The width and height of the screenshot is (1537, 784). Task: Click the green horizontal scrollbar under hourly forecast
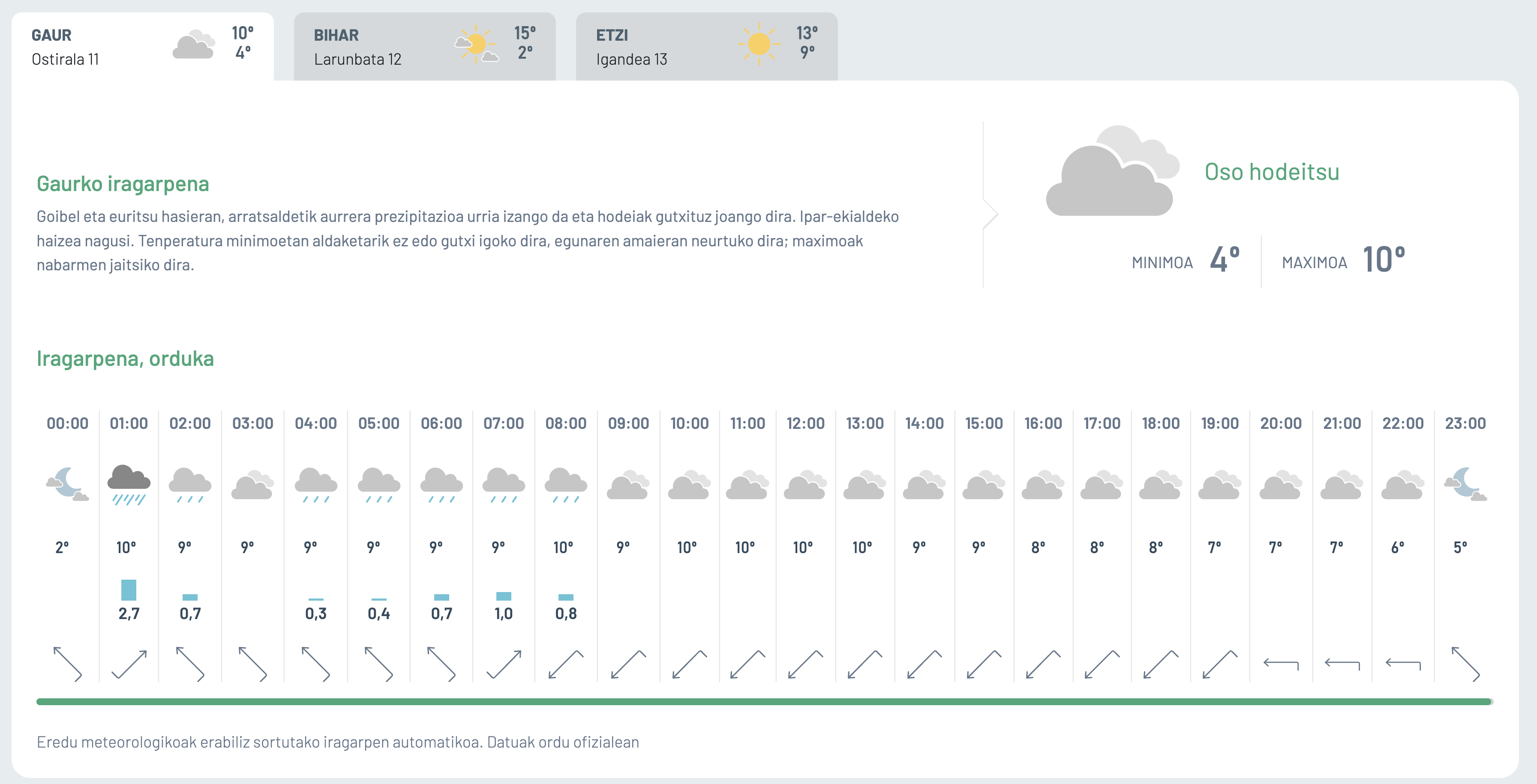[x=764, y=702]
